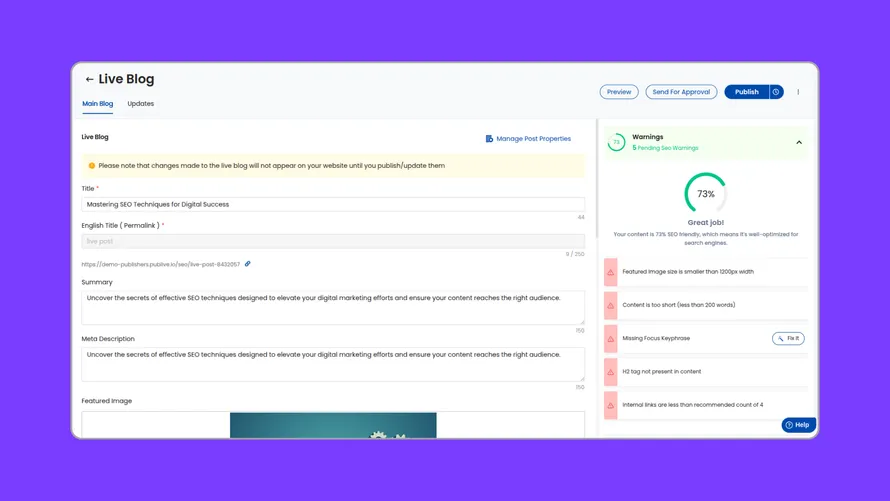The height and width of the screenshot is (501, 890).
Task: Click Fix It for Missing Focus Keyphrase
Action: coord(788,339)
